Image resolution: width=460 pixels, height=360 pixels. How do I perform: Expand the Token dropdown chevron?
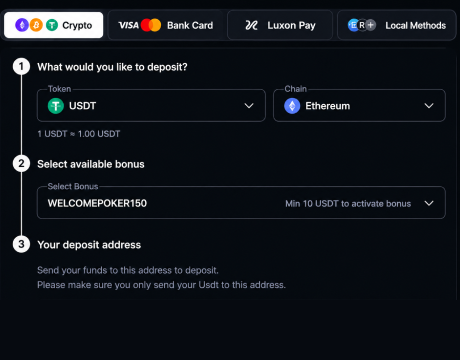(x=249, y=106)
